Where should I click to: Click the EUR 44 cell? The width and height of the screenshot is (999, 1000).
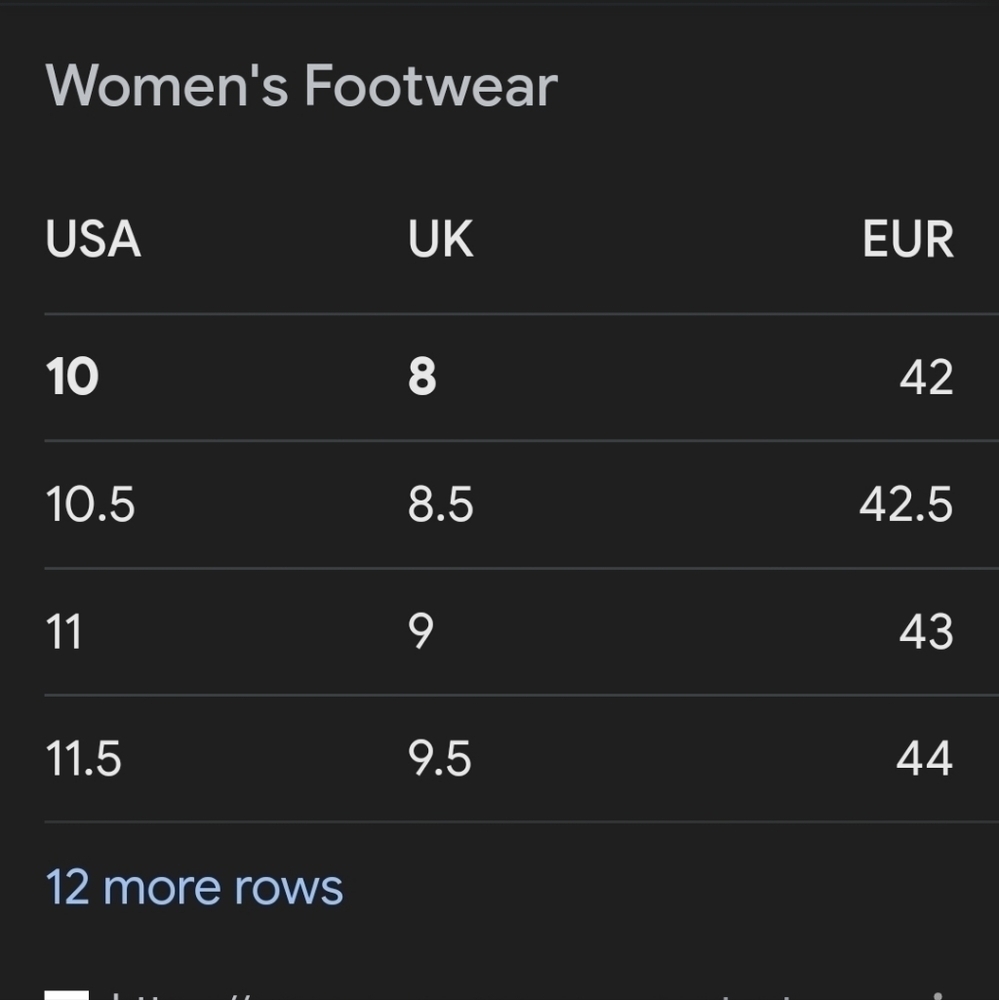(x=924, y=758)
